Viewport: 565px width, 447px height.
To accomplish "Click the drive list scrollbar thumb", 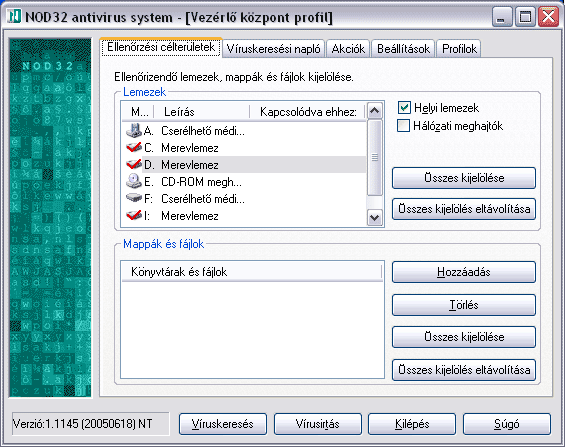I will point(375,157).
